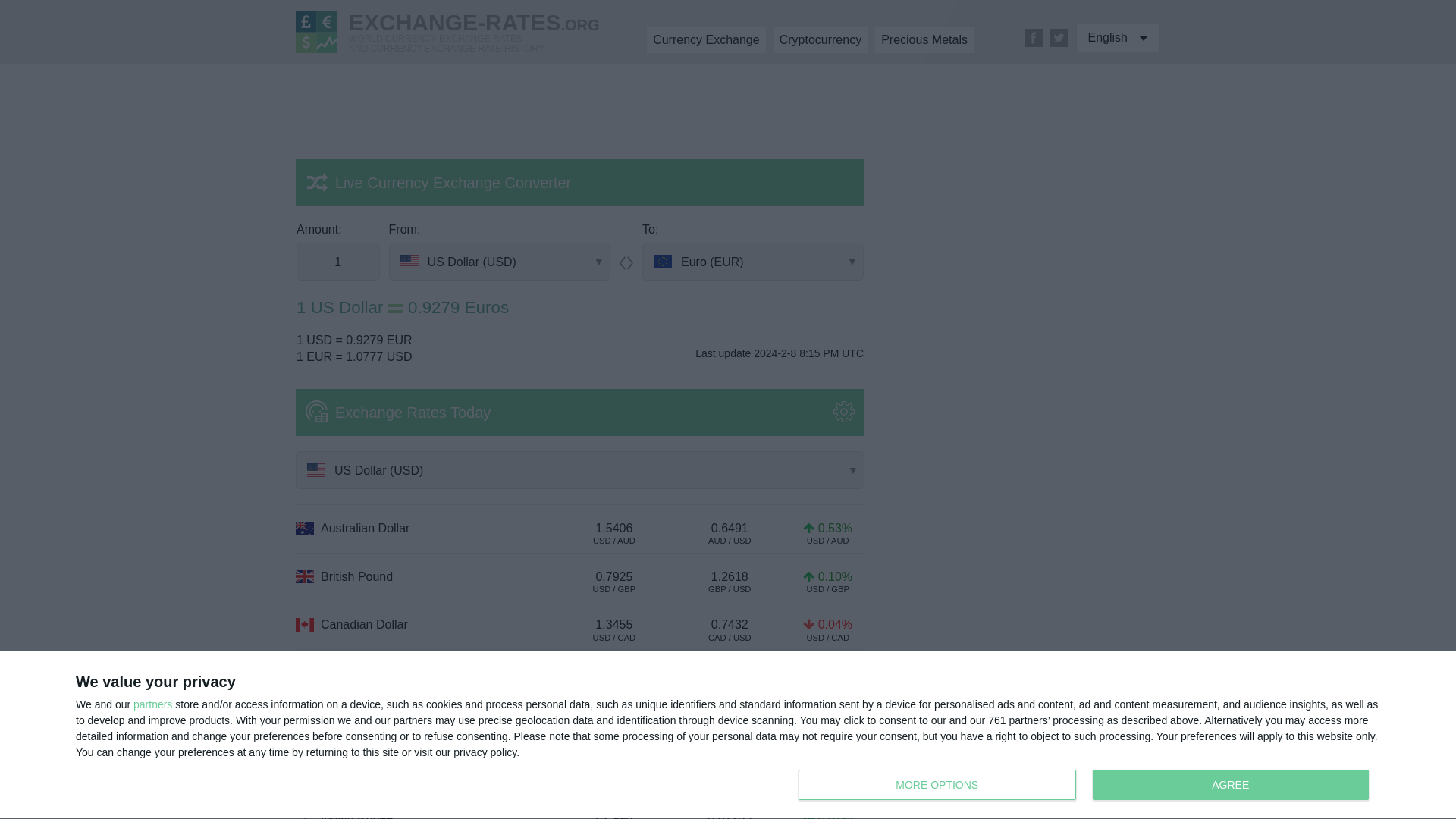Open the base currency dropdown for today's rates

tap(579, 470)
